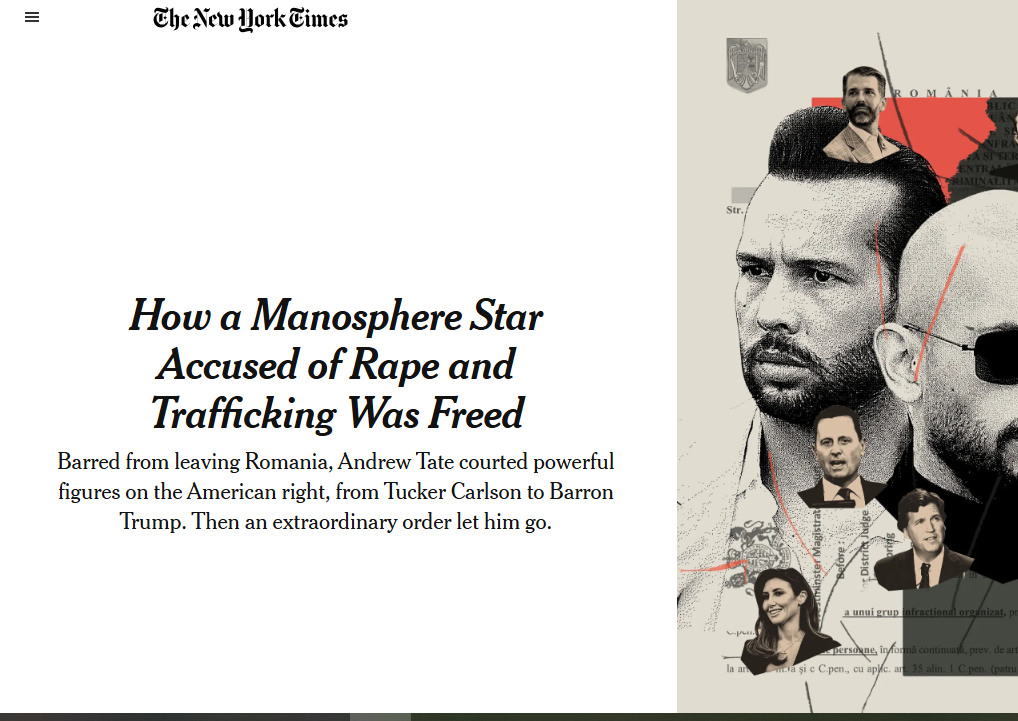Image resolution: width=1018 pixels, height=721 pixels.
Task: Open the hamburger sections menu
Action: 32,18
